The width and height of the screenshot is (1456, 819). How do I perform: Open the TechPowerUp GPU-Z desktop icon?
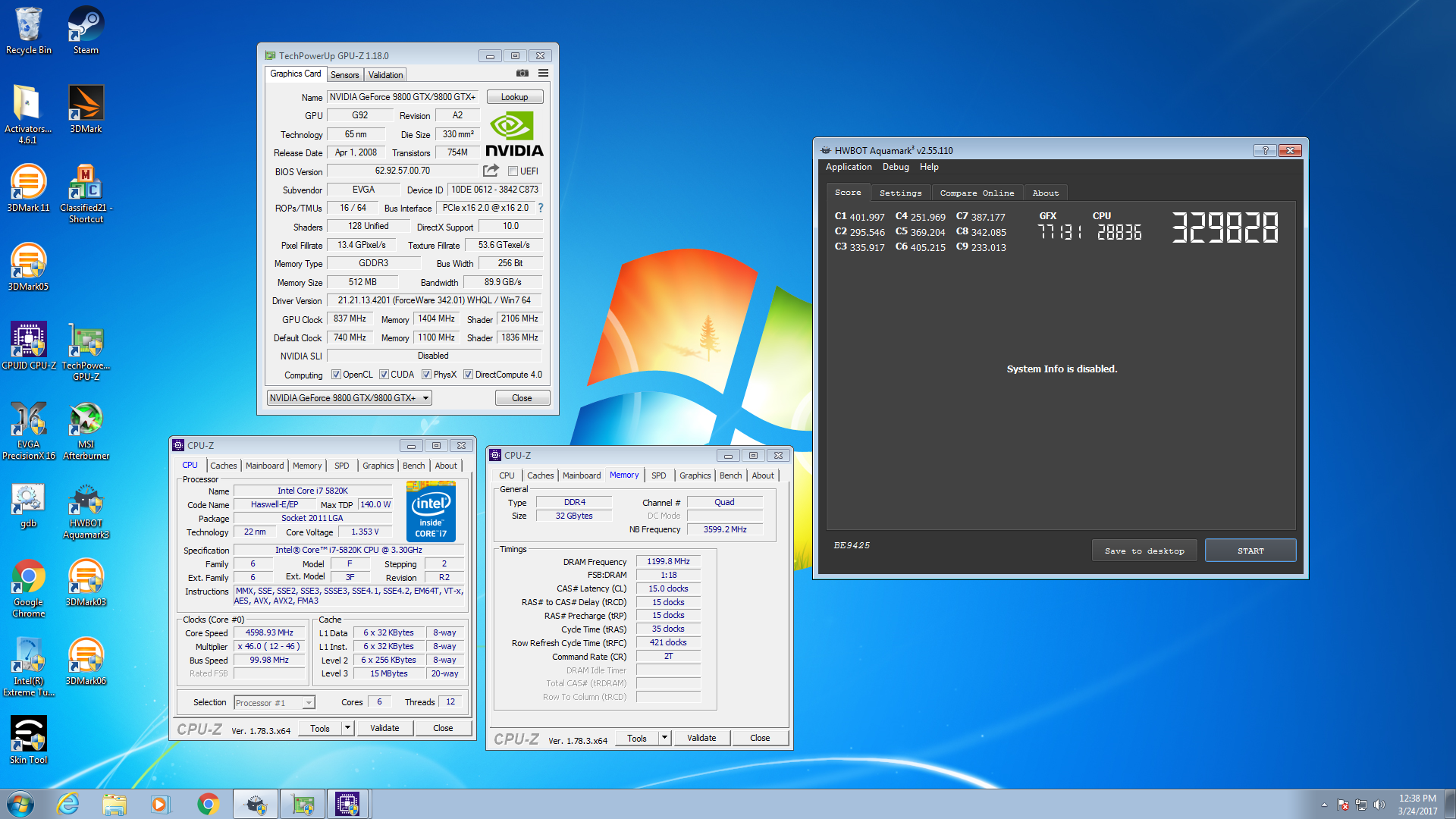pos(86,351)
